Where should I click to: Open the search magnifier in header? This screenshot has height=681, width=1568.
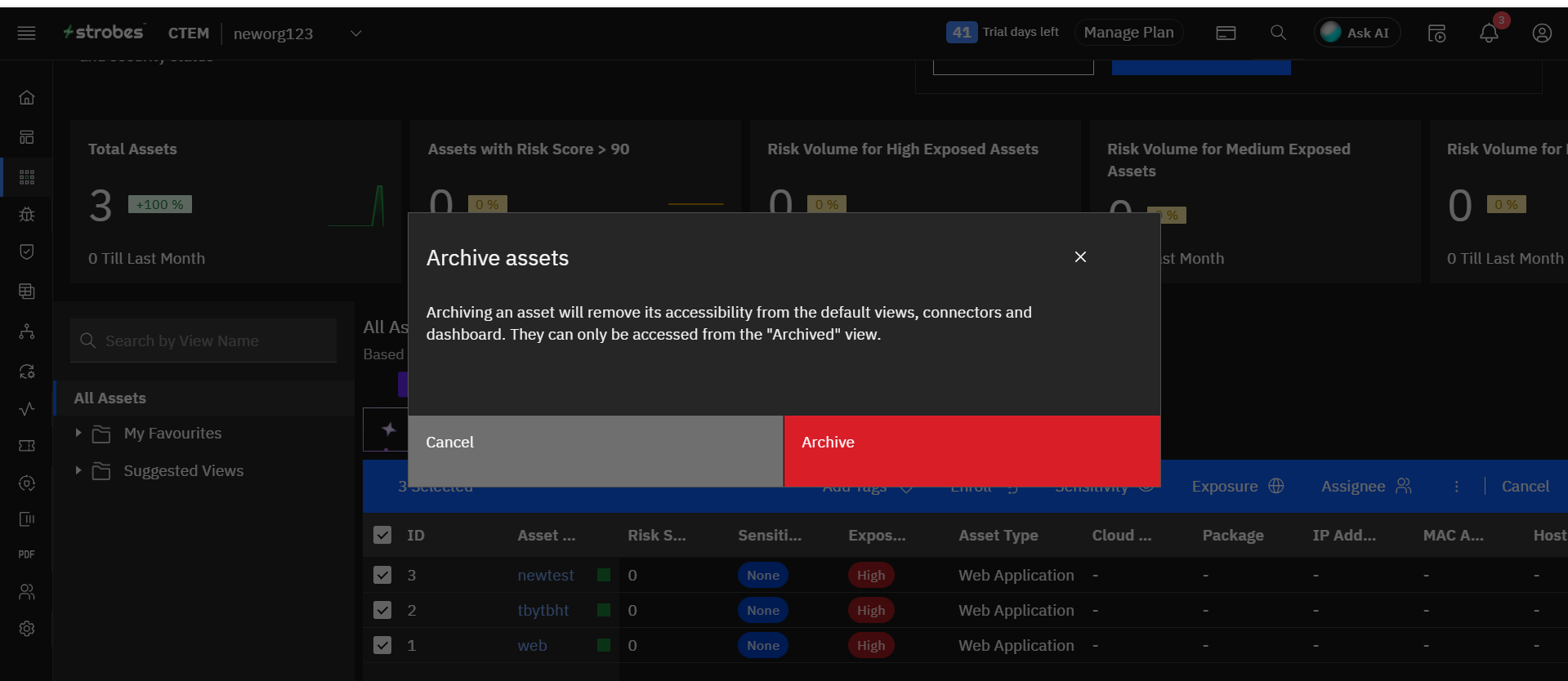pyautogui.click(x=1278, y=33)
